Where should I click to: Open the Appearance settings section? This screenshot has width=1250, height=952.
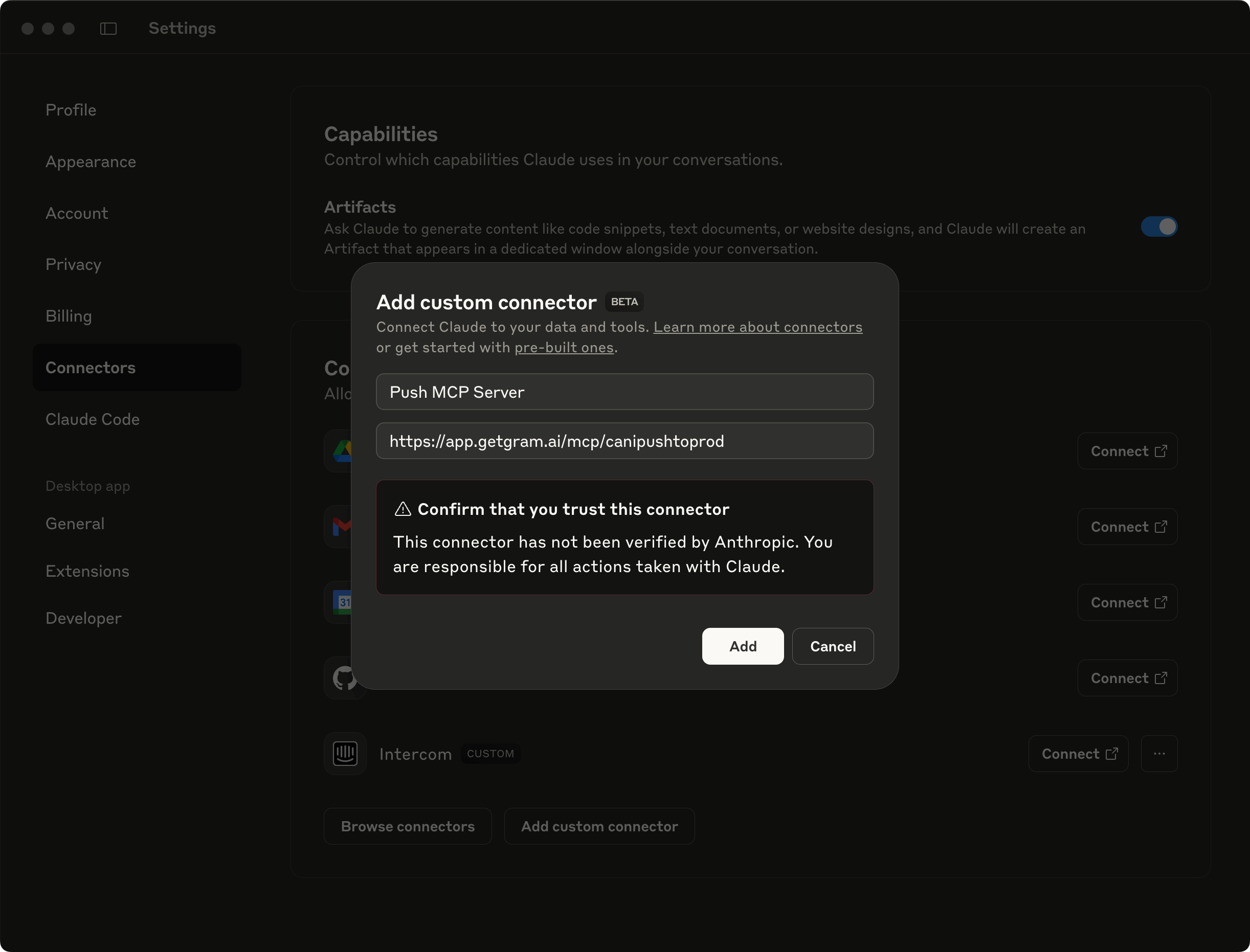coord(91,162)
